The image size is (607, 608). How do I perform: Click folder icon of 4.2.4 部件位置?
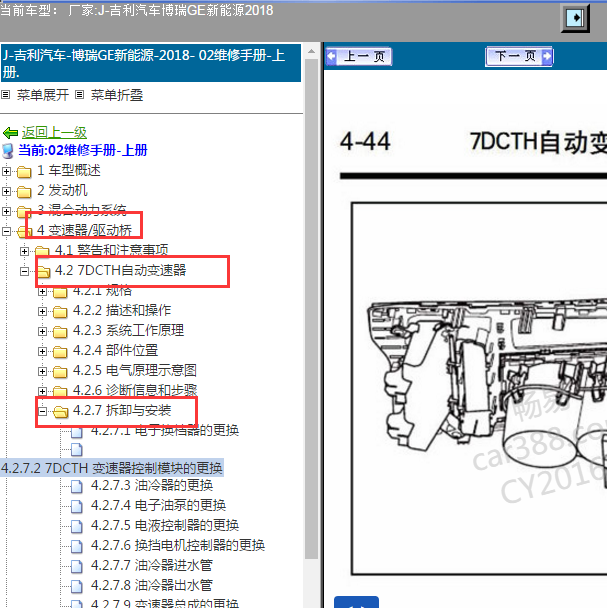[x=60, y=352]
